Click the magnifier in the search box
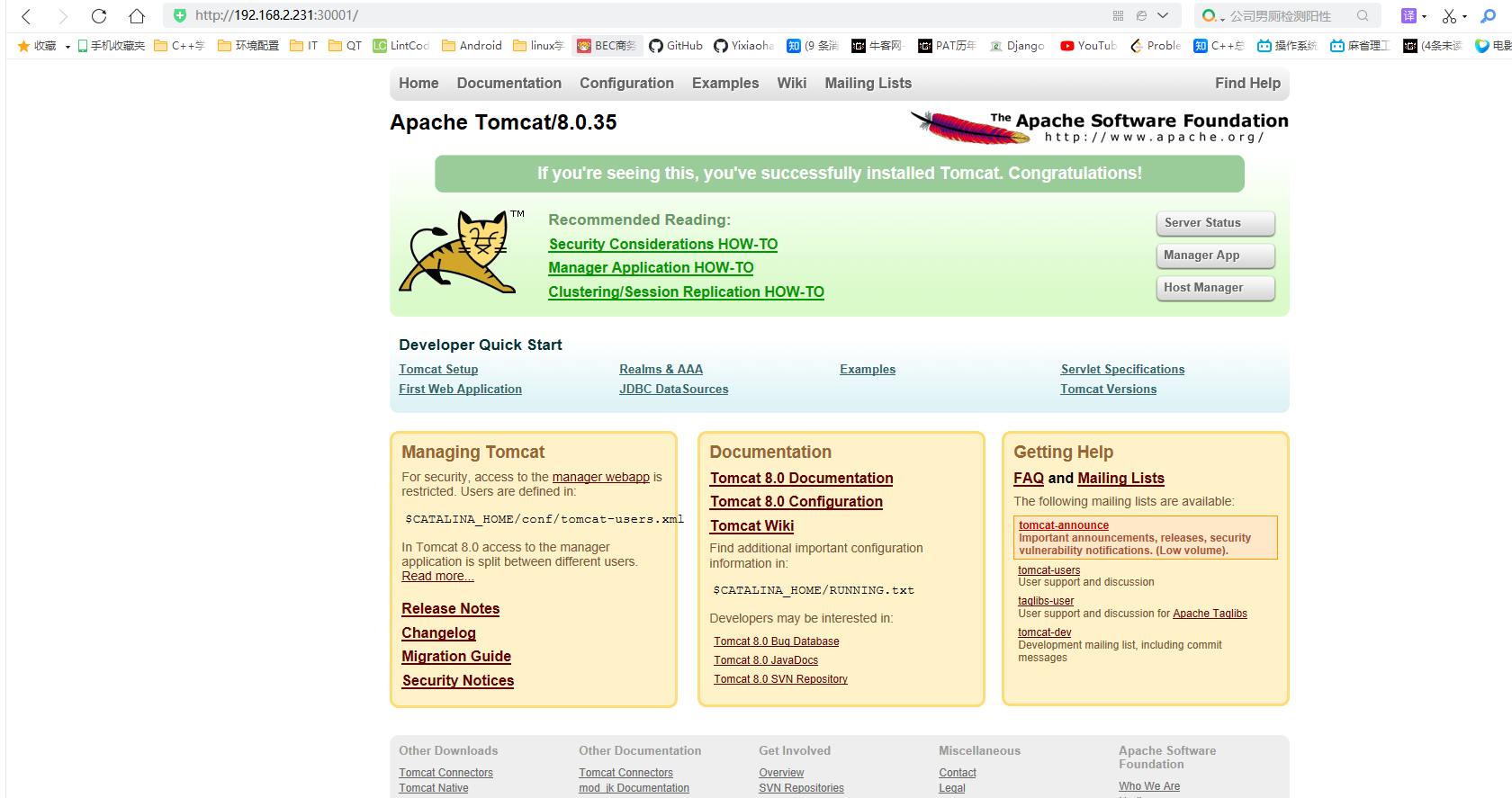 tap(1363, 15)
